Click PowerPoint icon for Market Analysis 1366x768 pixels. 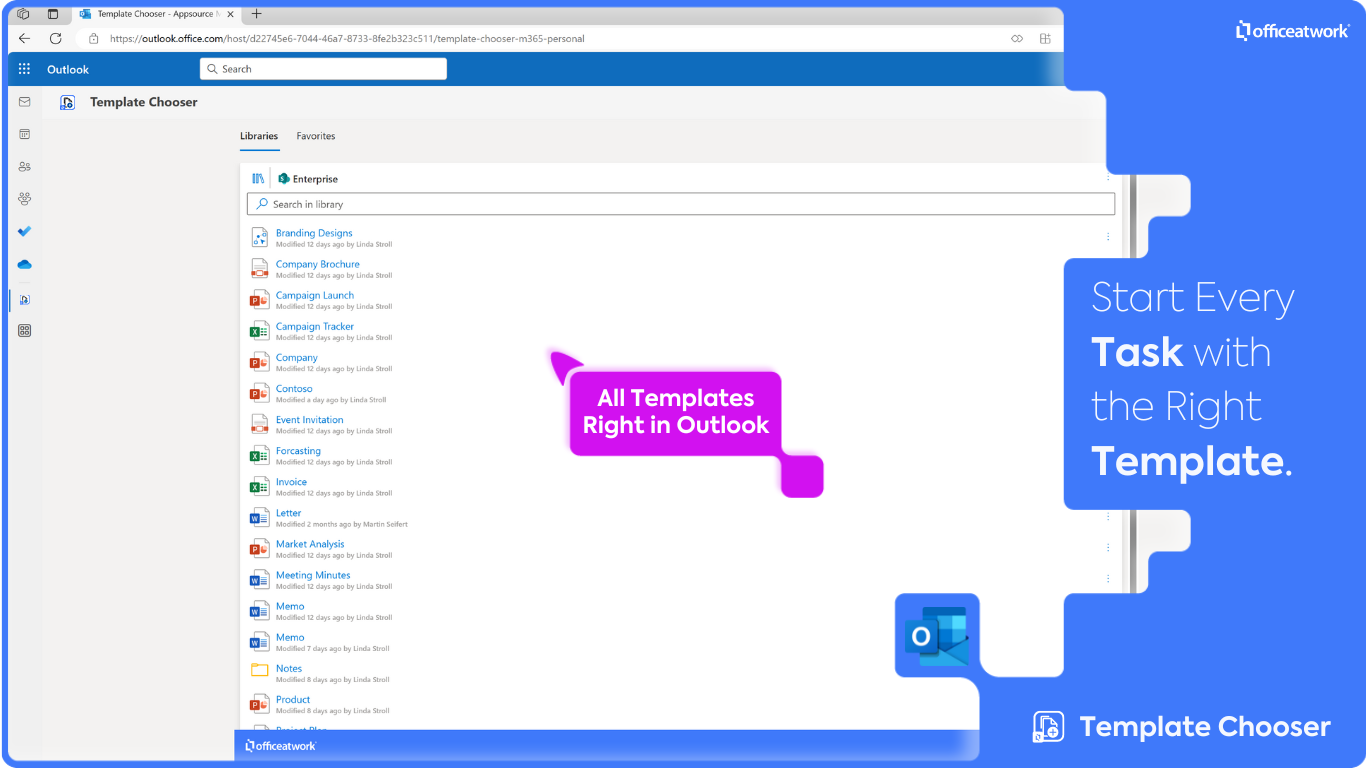click(x=259, y=548)
